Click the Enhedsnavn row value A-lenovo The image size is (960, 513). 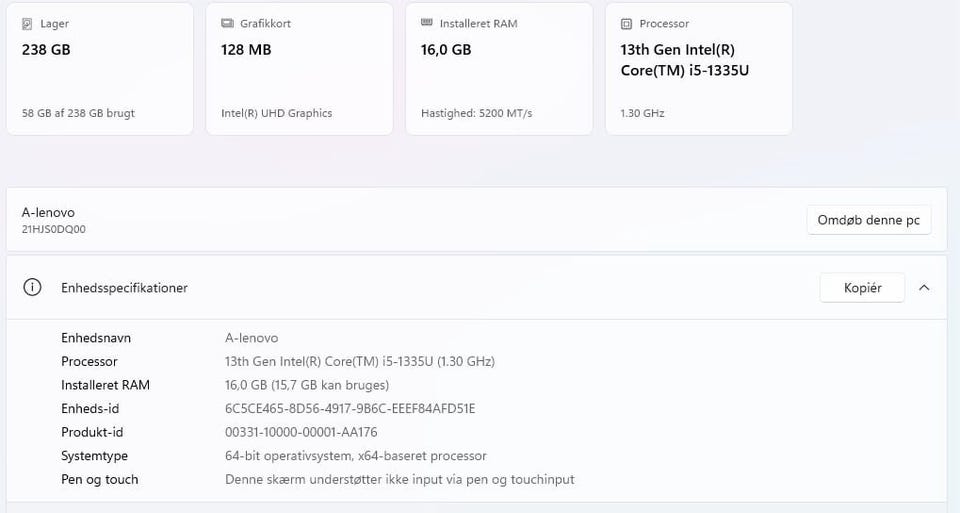[x=251, y=338]
